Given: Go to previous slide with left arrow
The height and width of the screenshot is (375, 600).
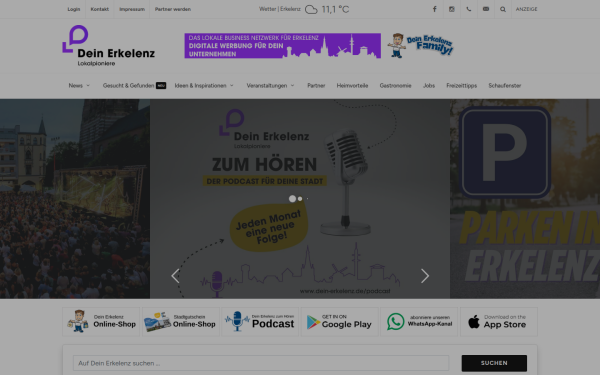Looking at the screenshot, I should [x=175, y=276].
